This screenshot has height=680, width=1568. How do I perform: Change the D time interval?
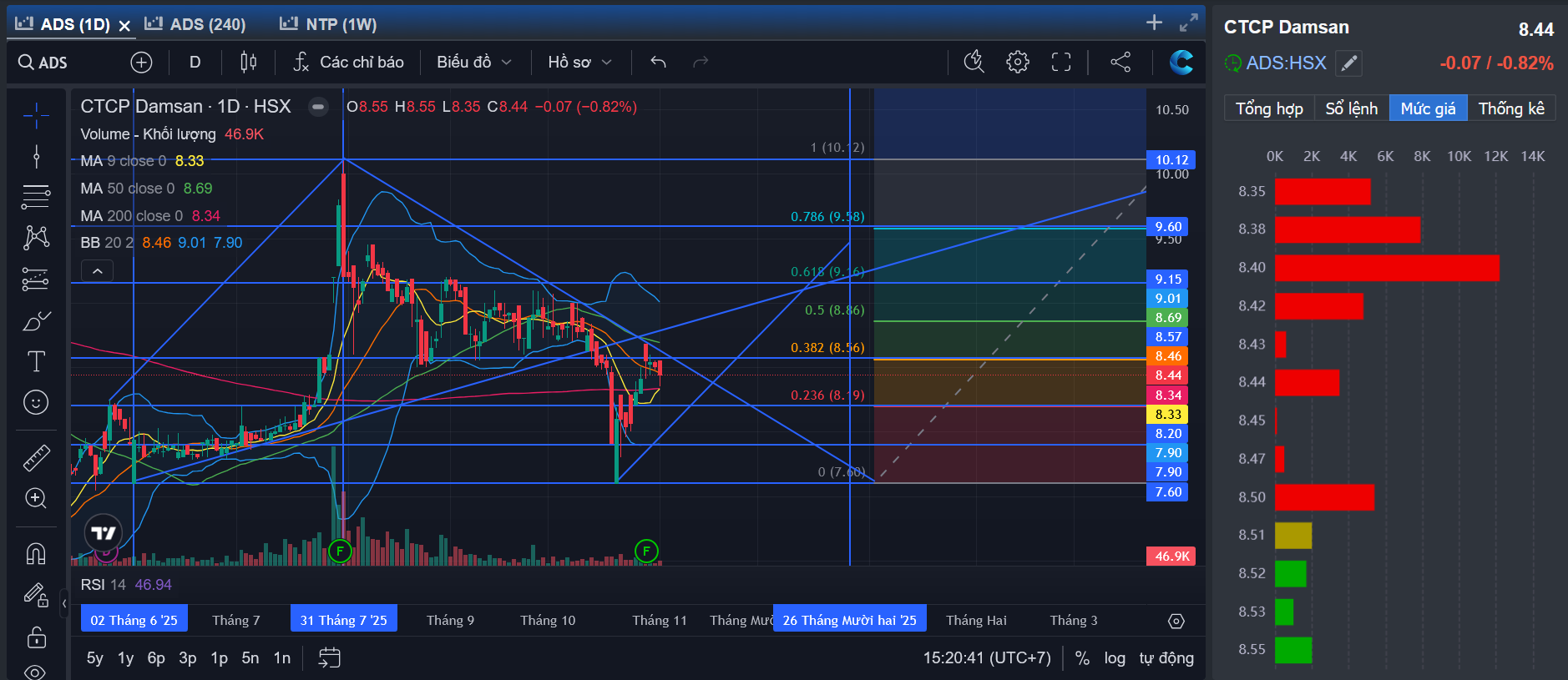point(195,63)
